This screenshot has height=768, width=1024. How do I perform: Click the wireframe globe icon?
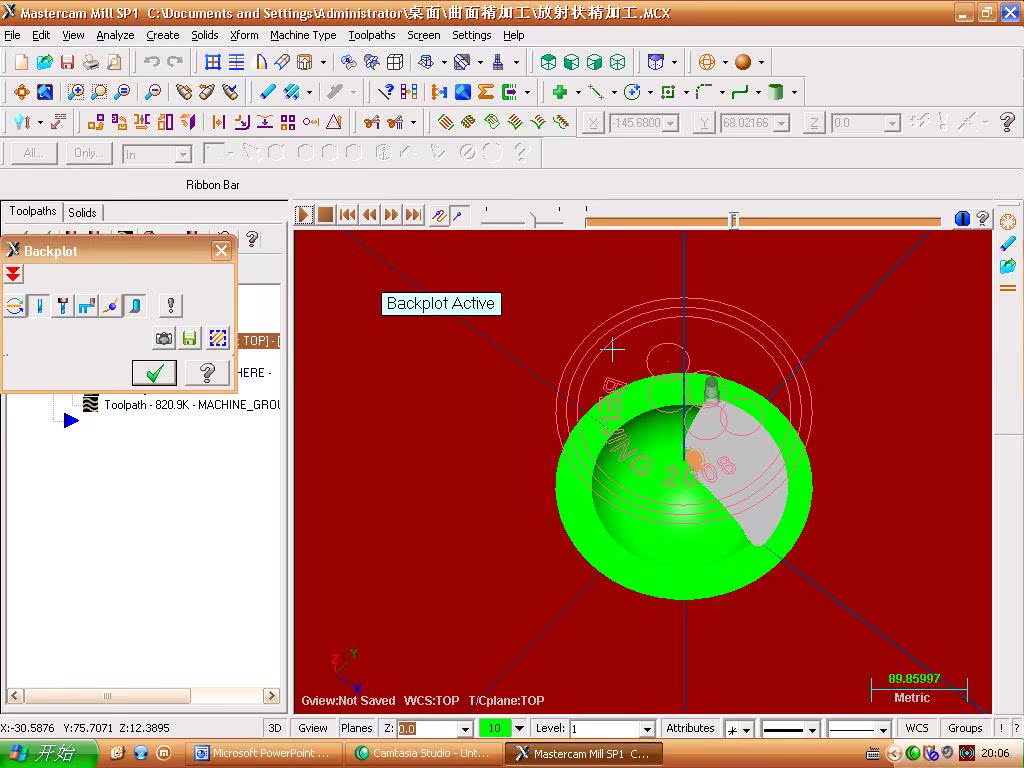[x=707, y=62]
